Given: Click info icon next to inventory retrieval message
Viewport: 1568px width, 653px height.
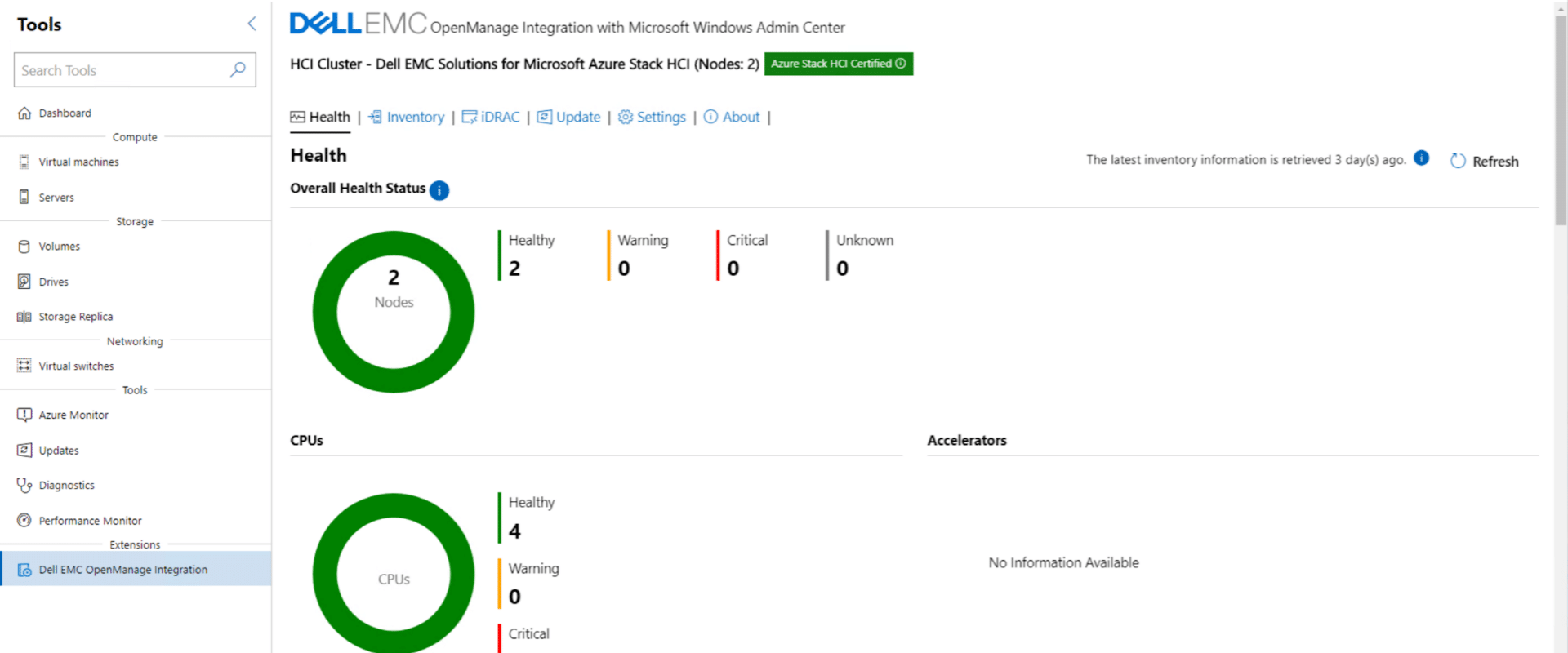Looking at the screenshot, I should point(1422,158).
